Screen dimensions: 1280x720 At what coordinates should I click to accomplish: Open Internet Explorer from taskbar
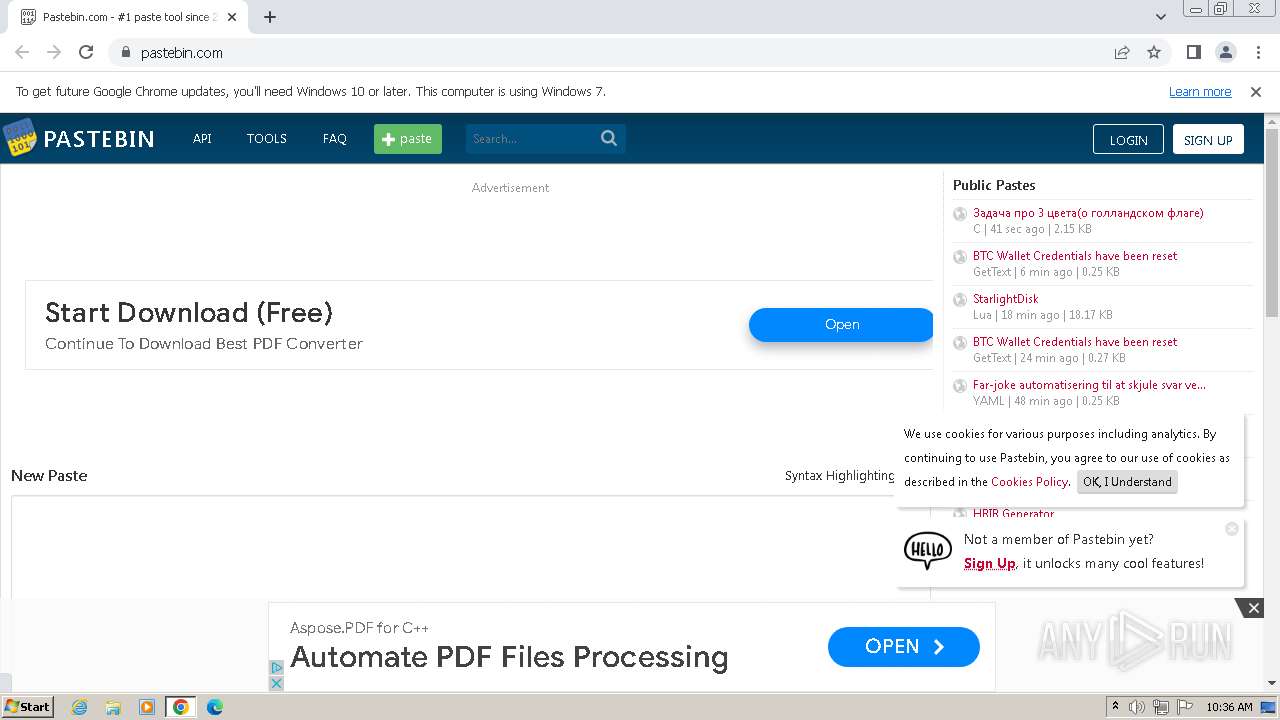(79, 707)
